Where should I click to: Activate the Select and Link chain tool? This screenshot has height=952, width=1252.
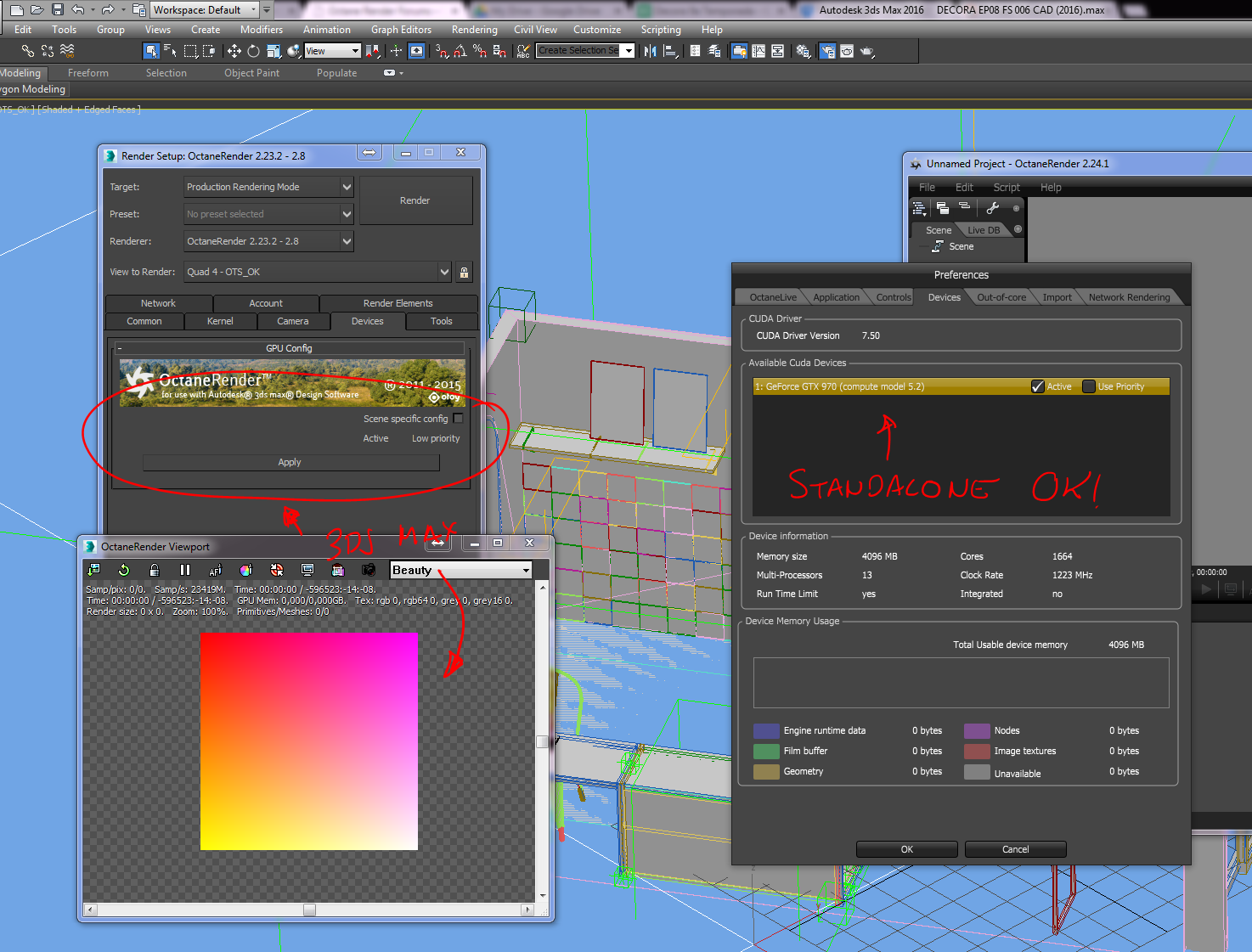click(28, 51)
